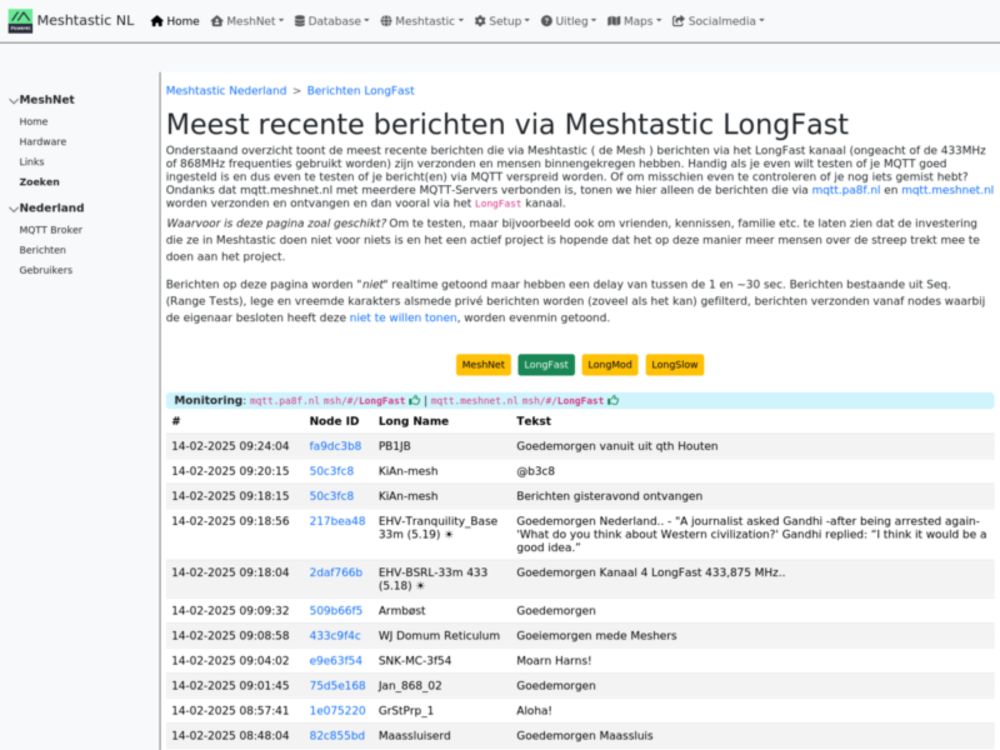Click the MeshNet menu icon

click(217, 21)
